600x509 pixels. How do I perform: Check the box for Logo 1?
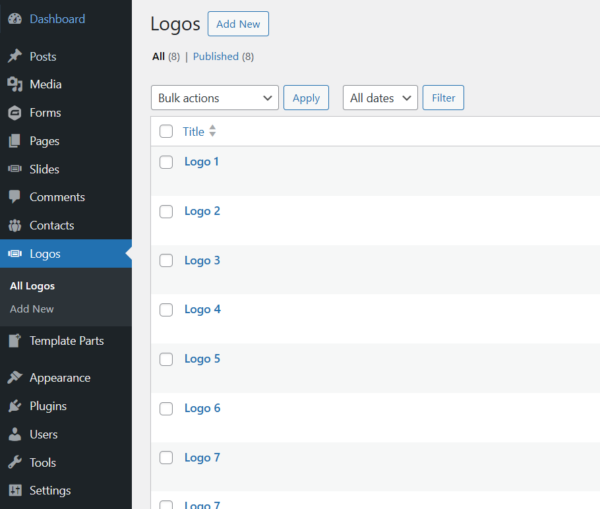(166, 162)
